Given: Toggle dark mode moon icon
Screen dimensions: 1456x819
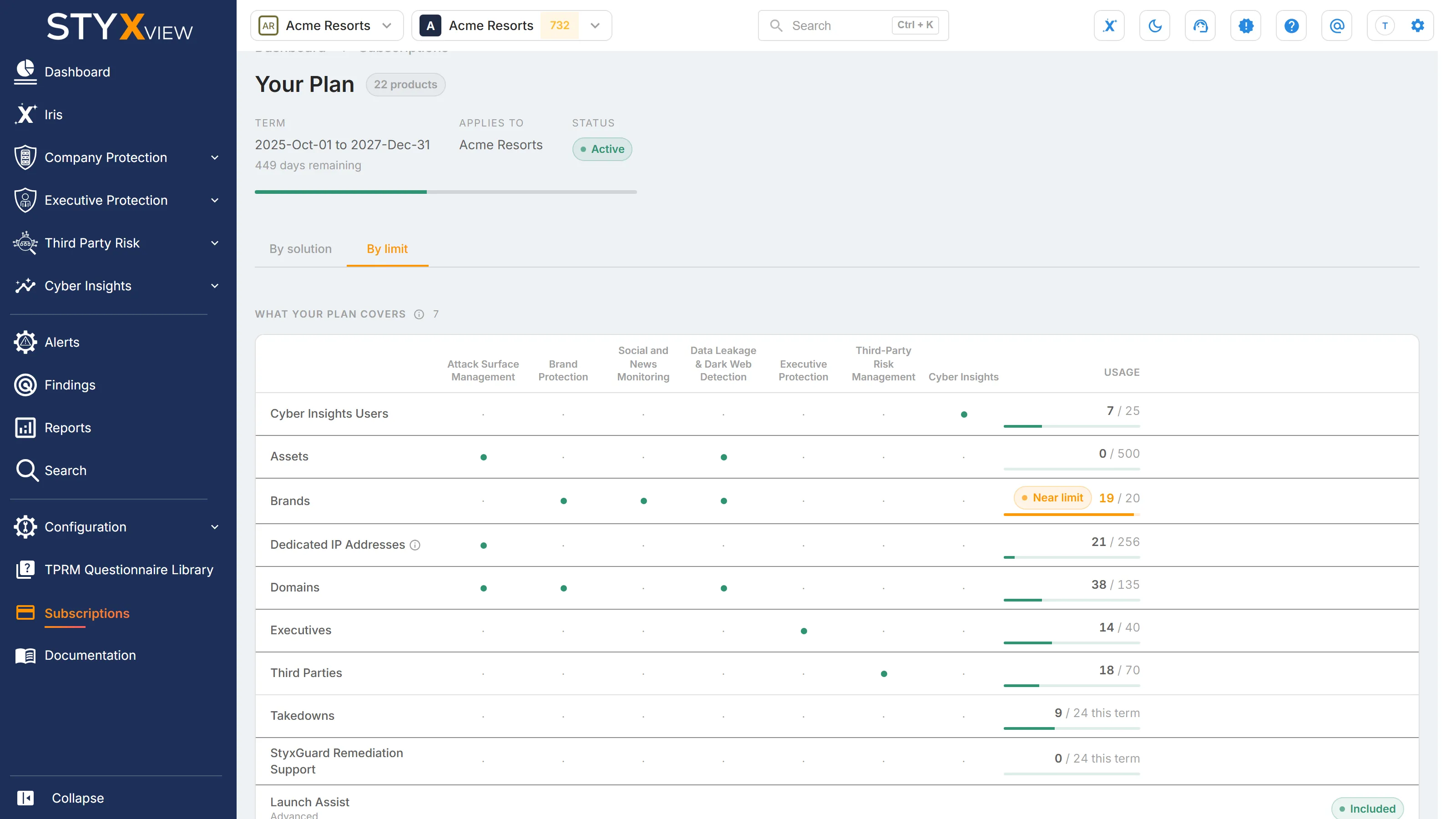Looking at the screenshot, I should coord(1155,25).
